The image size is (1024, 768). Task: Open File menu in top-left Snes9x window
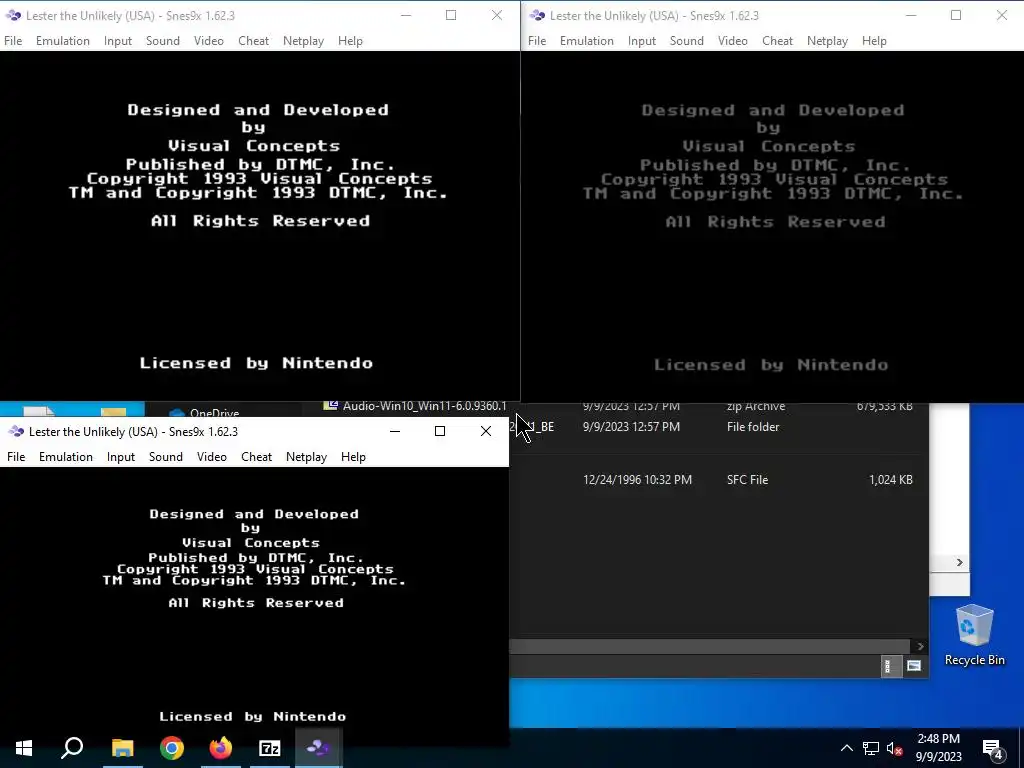pos(13,40)
